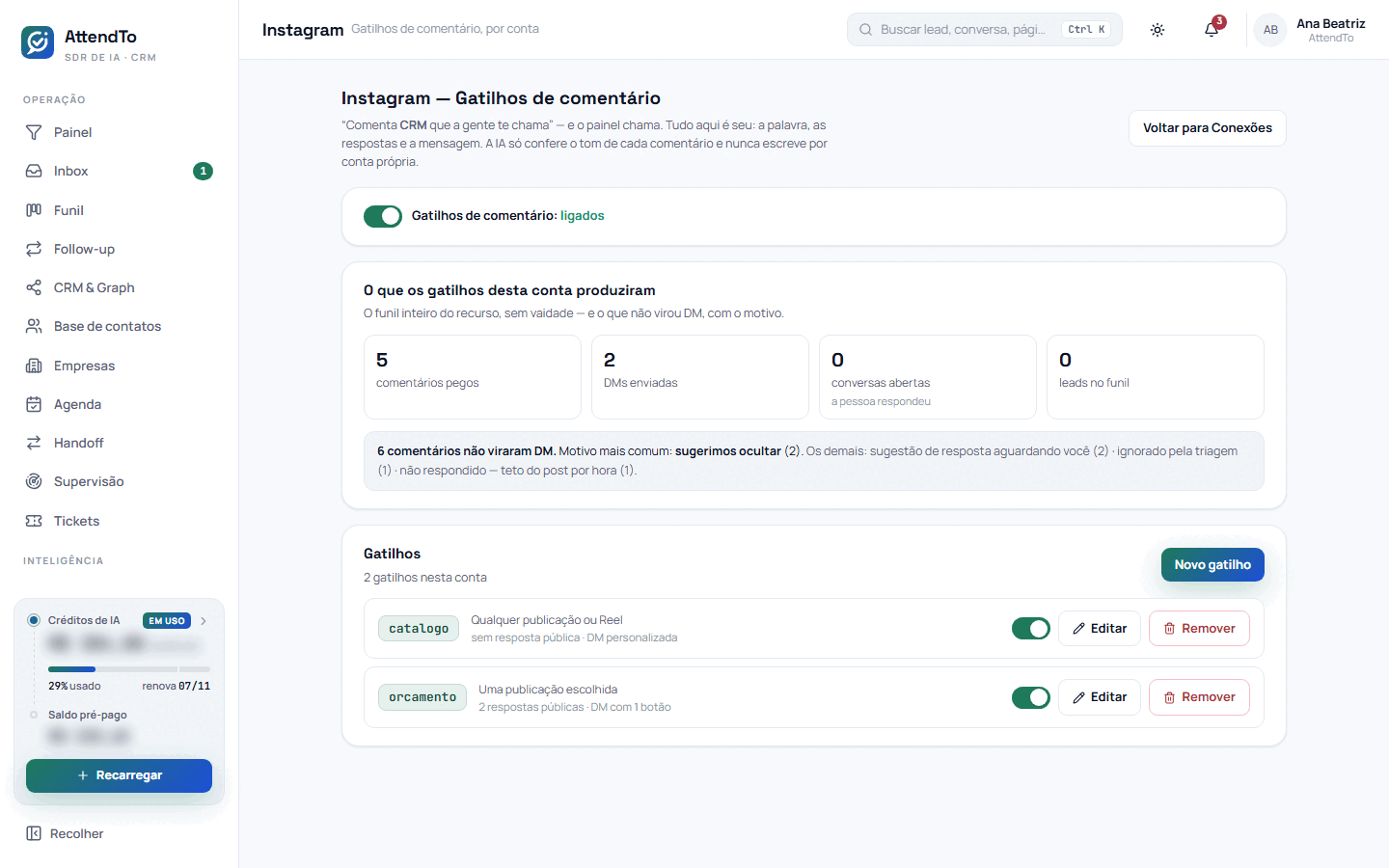Click the trash icon for orcamento
Viewport: 1389px width, 868px height.
tap(1169, 697)
